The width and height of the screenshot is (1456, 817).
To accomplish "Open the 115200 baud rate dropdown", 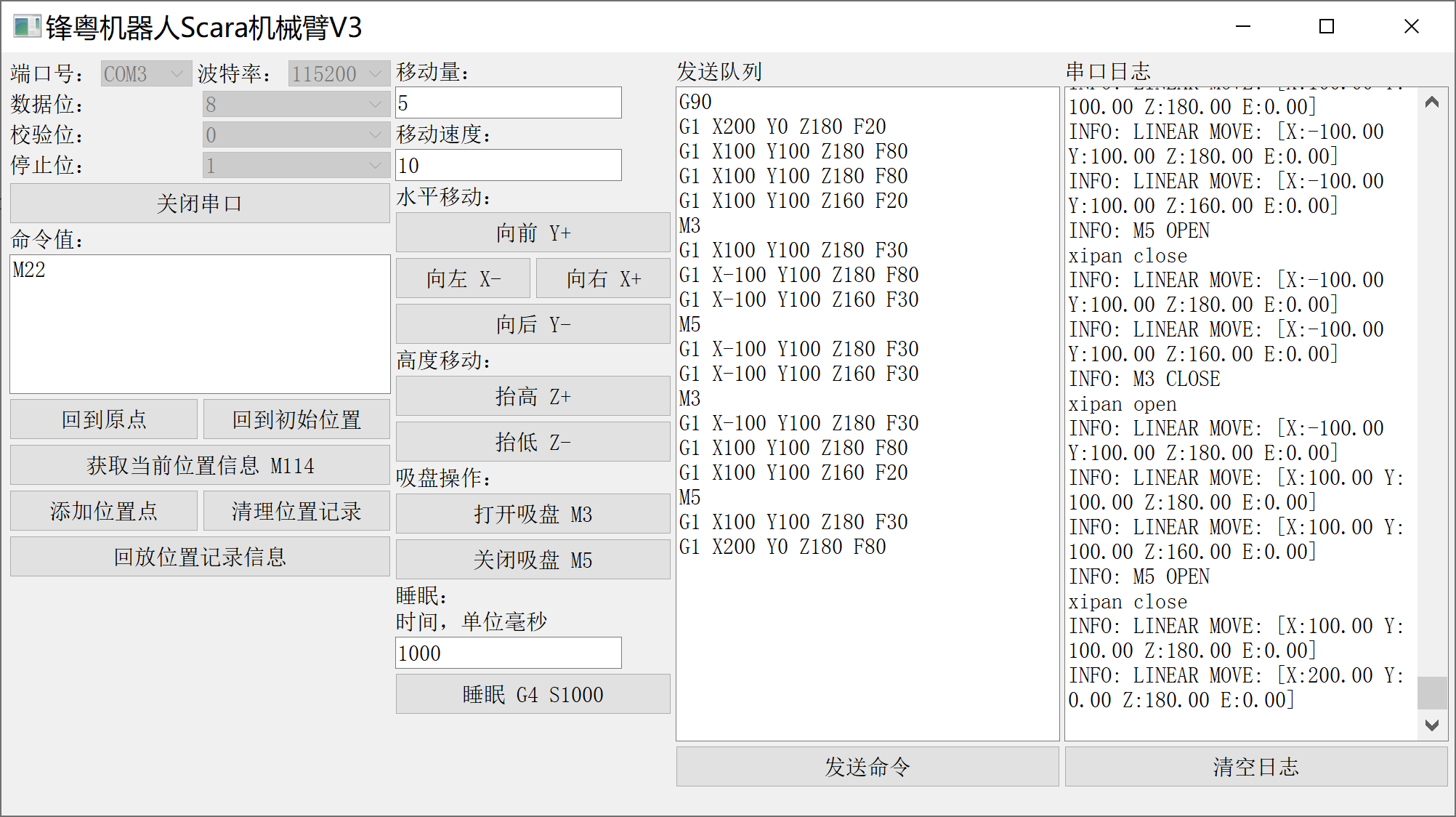I will [x=339, y=73].
